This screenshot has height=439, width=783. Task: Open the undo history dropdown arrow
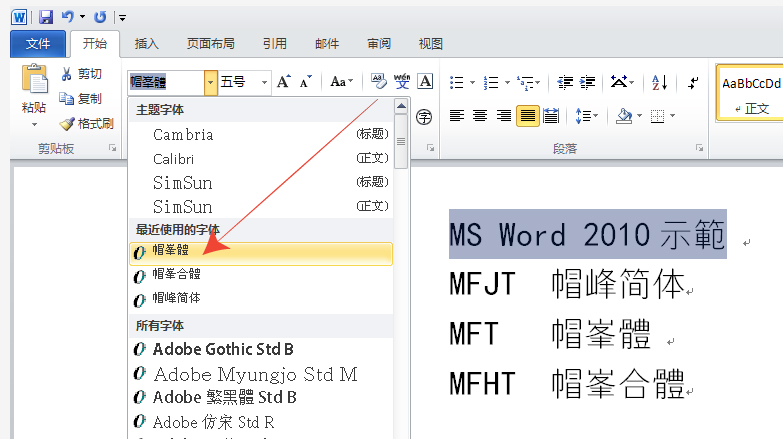[x=82, y=17]
